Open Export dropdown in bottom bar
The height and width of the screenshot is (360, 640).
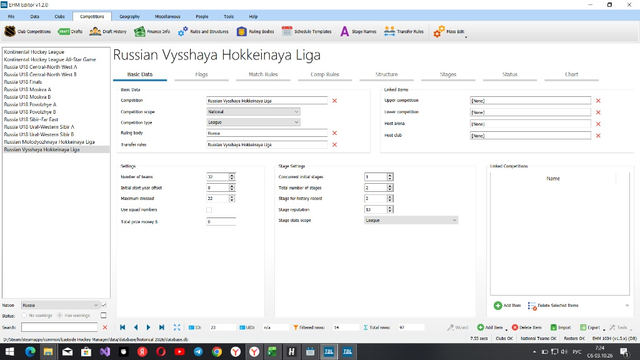[604, 329]
